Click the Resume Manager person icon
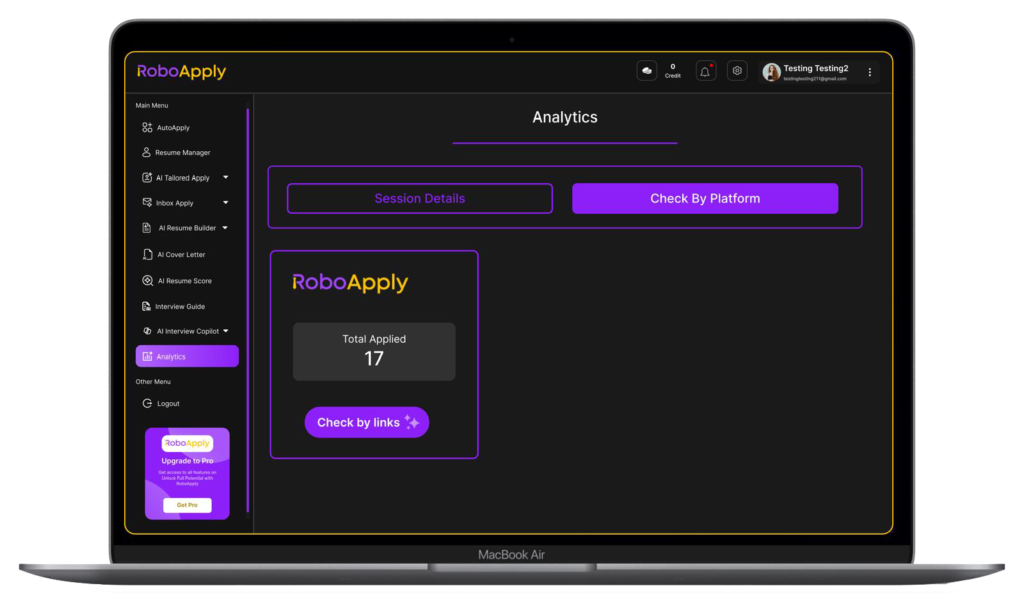Image resolution: width=1024 pixels, height=604 pixels. 146,153
